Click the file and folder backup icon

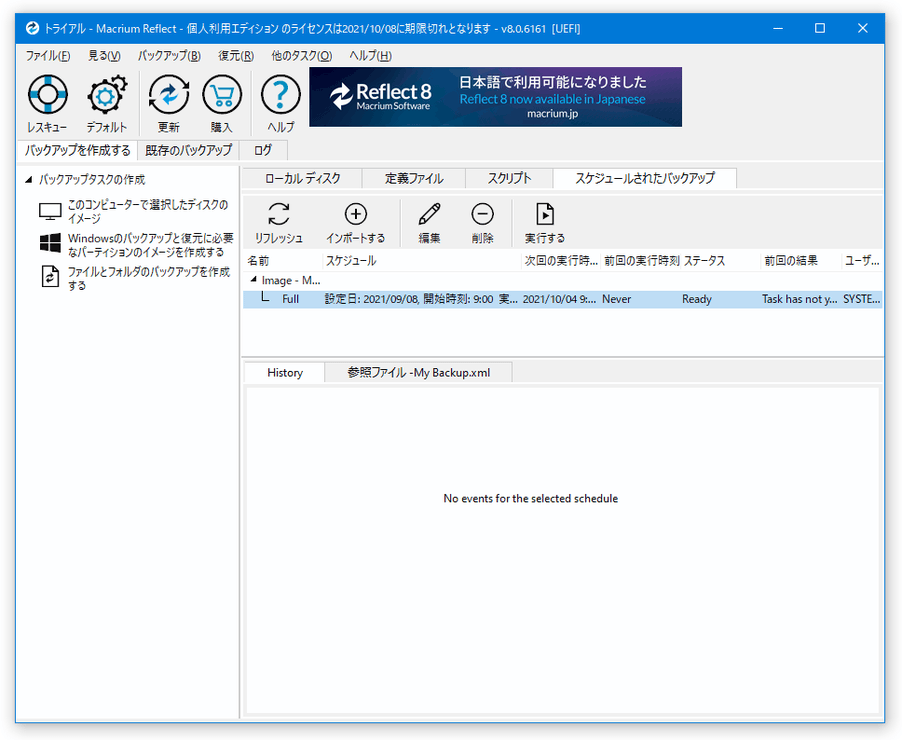tap(50, 276)
